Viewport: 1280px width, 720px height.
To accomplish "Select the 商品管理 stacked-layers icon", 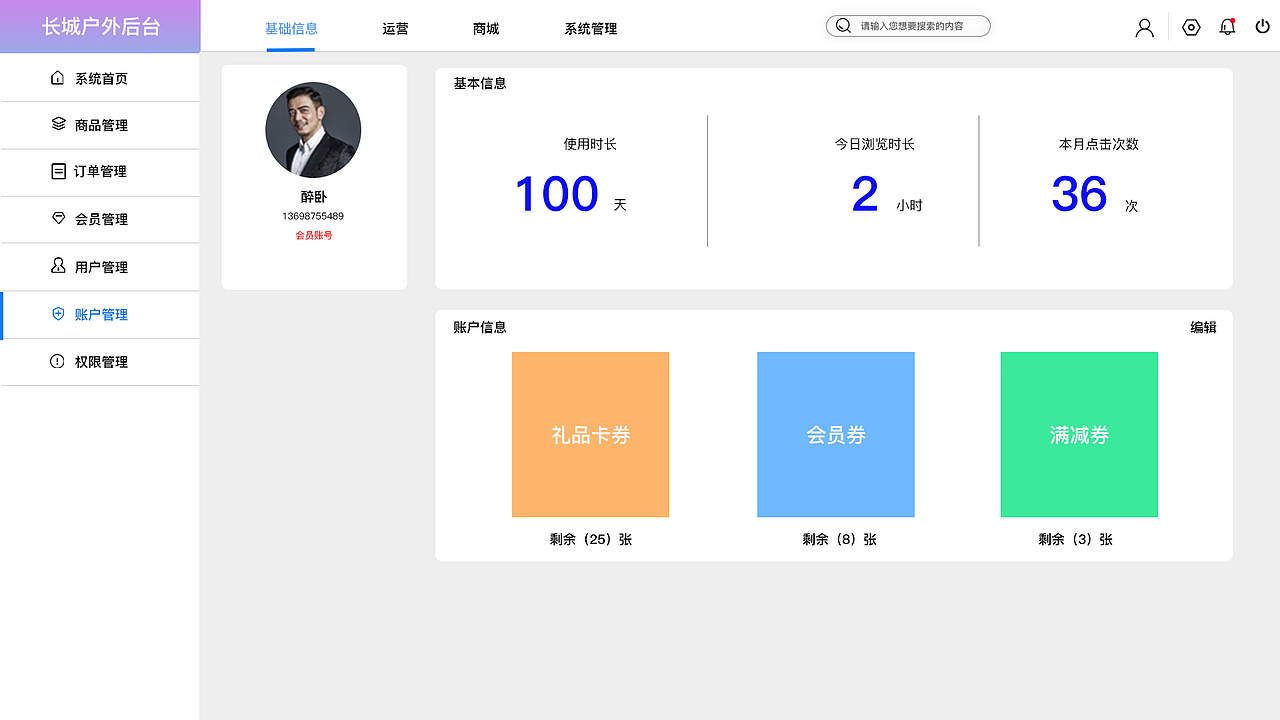I will pos(58,124).
